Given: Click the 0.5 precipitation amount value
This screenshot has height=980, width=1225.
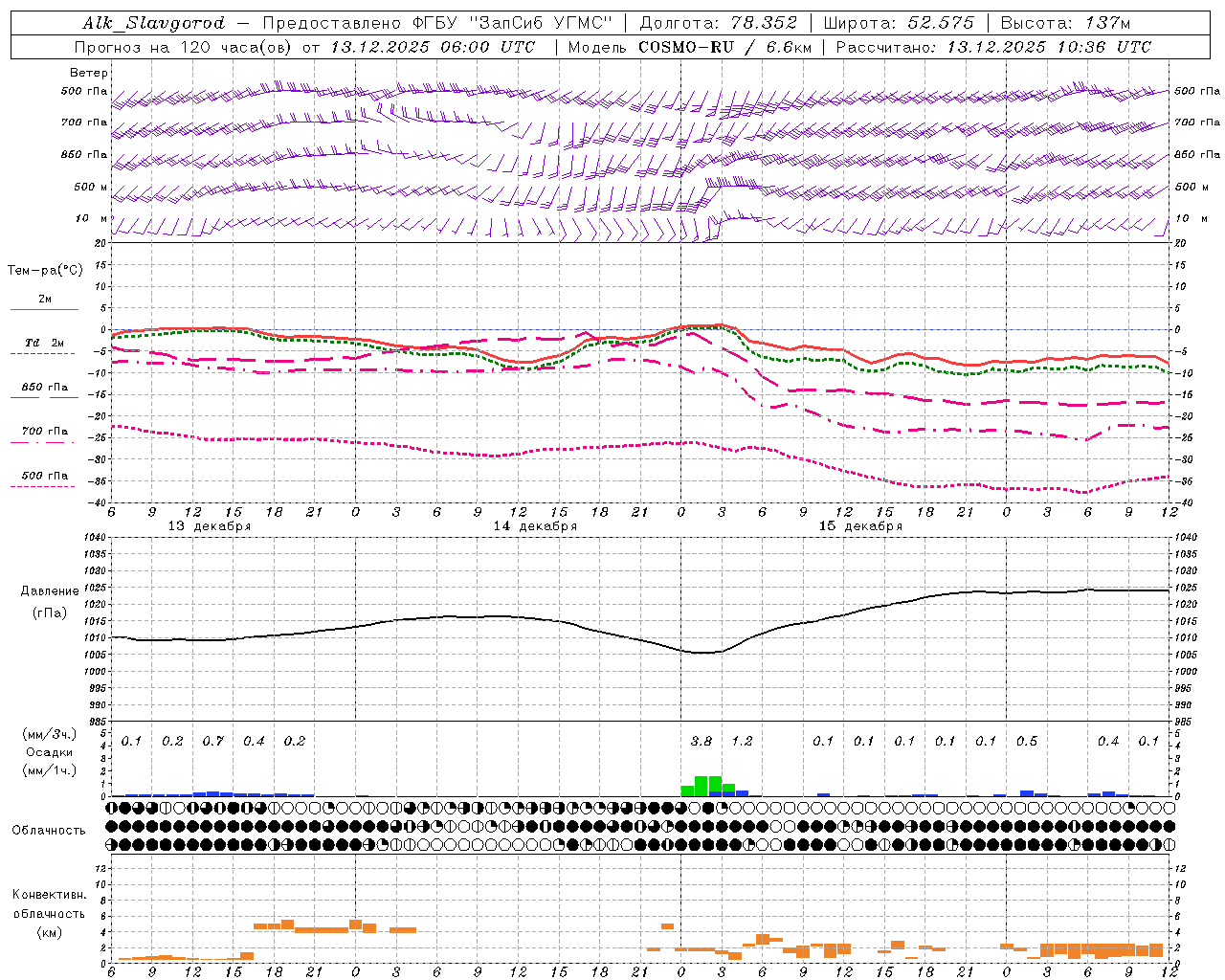Looking at the screenshot, I should coord(1026,741).
